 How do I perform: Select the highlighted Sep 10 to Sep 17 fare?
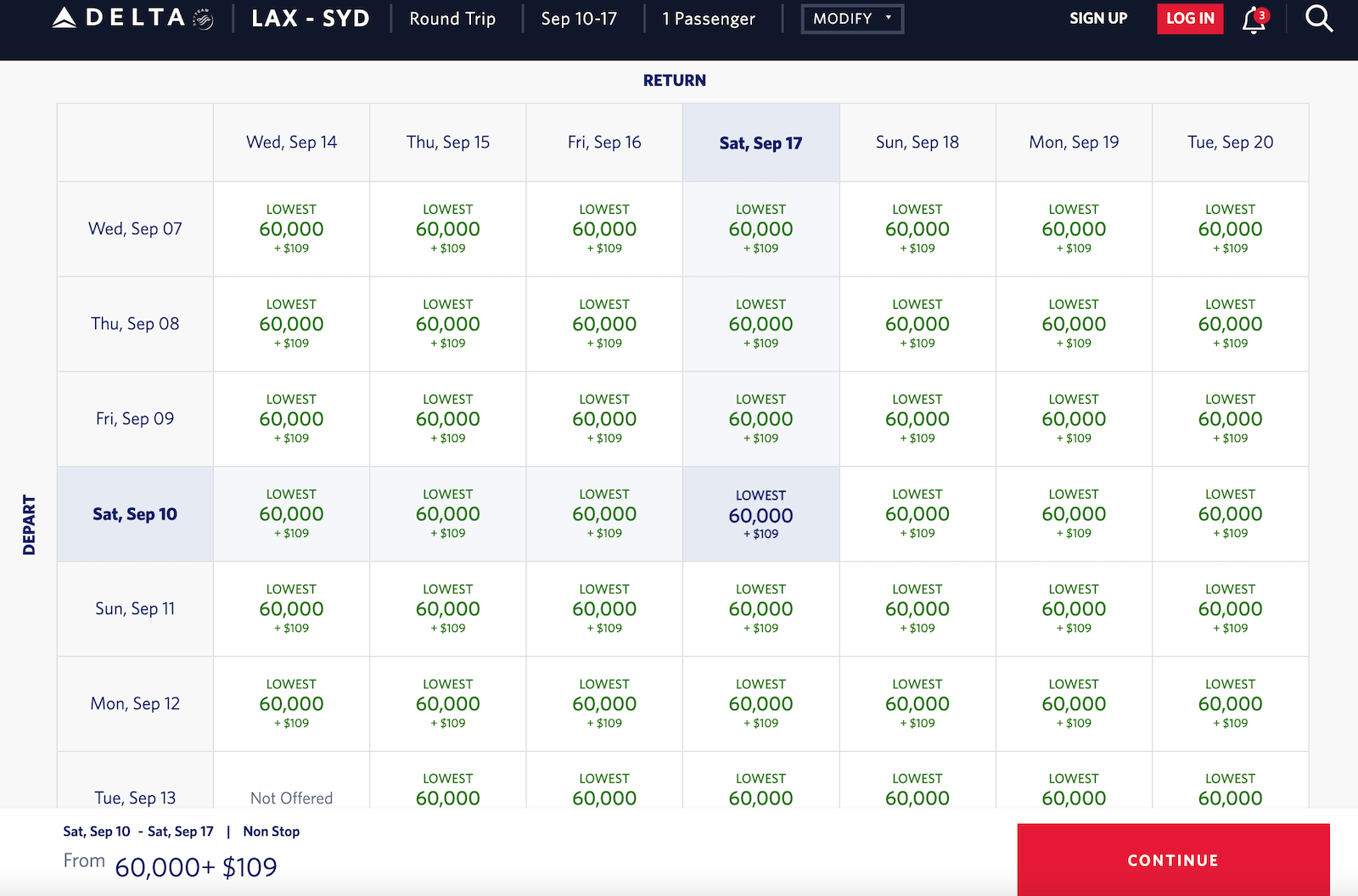[760, 514]
